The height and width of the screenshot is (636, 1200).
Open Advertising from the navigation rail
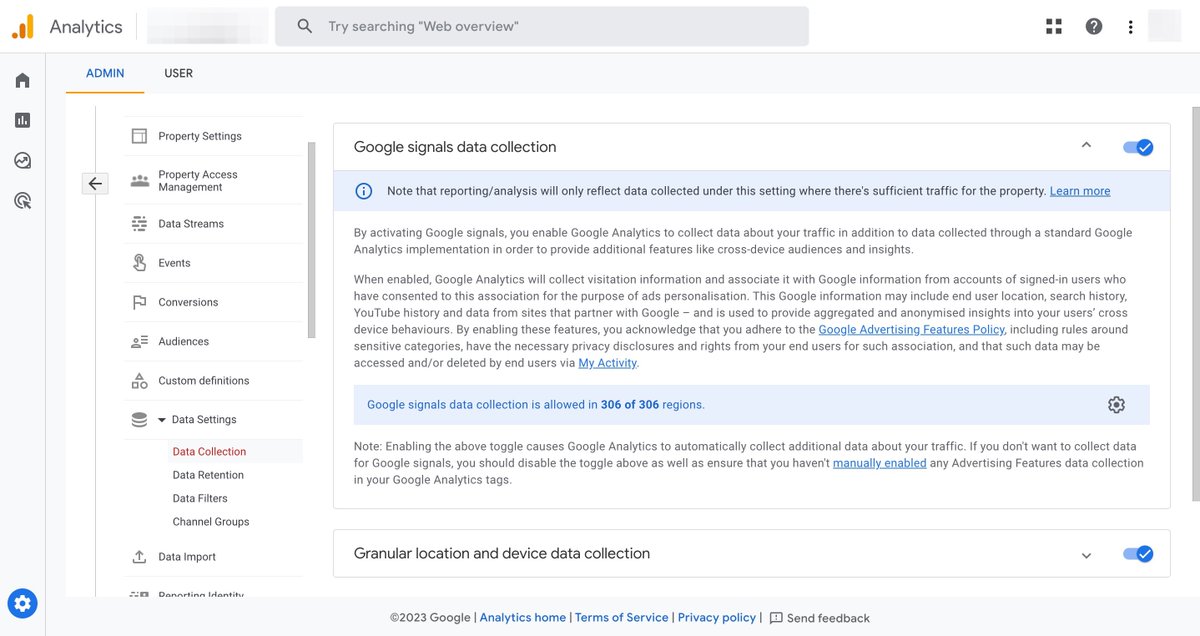pyautogui.click(x=22, y=200)
